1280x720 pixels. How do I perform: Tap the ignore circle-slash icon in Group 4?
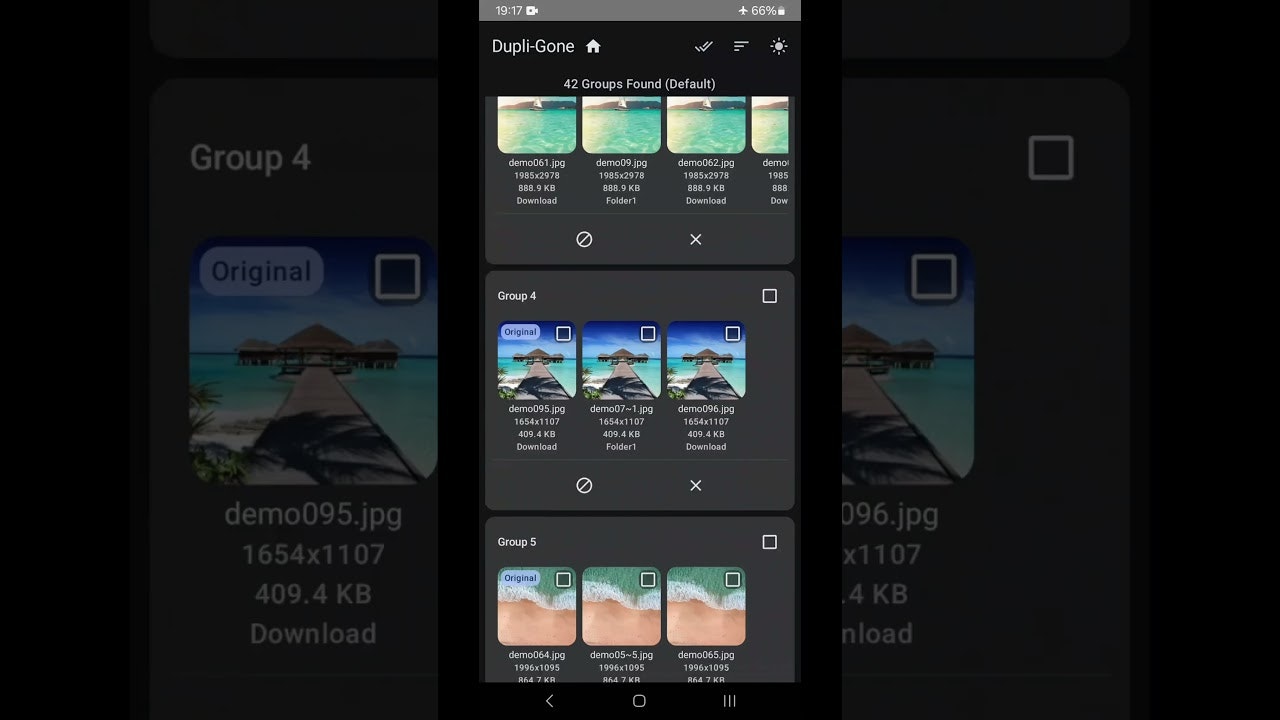(x=584, y=485)
